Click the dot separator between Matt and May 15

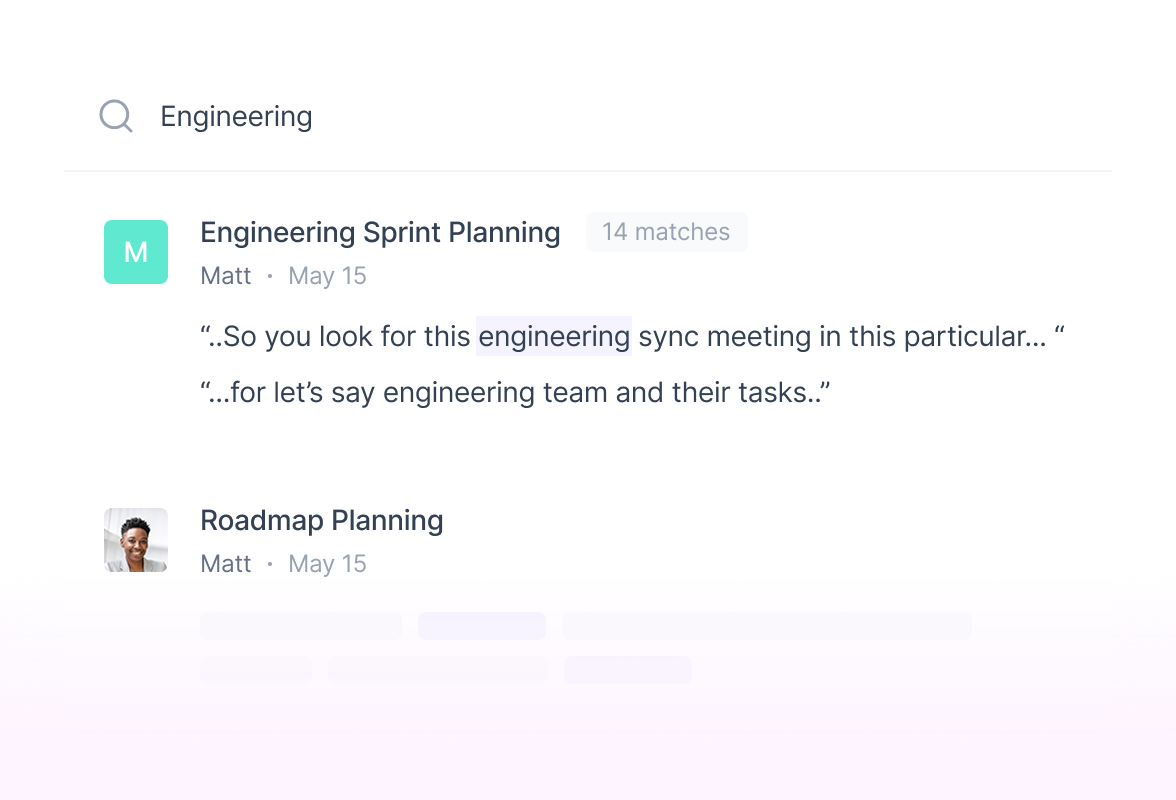pyautogui.click(x=266, y=275)
